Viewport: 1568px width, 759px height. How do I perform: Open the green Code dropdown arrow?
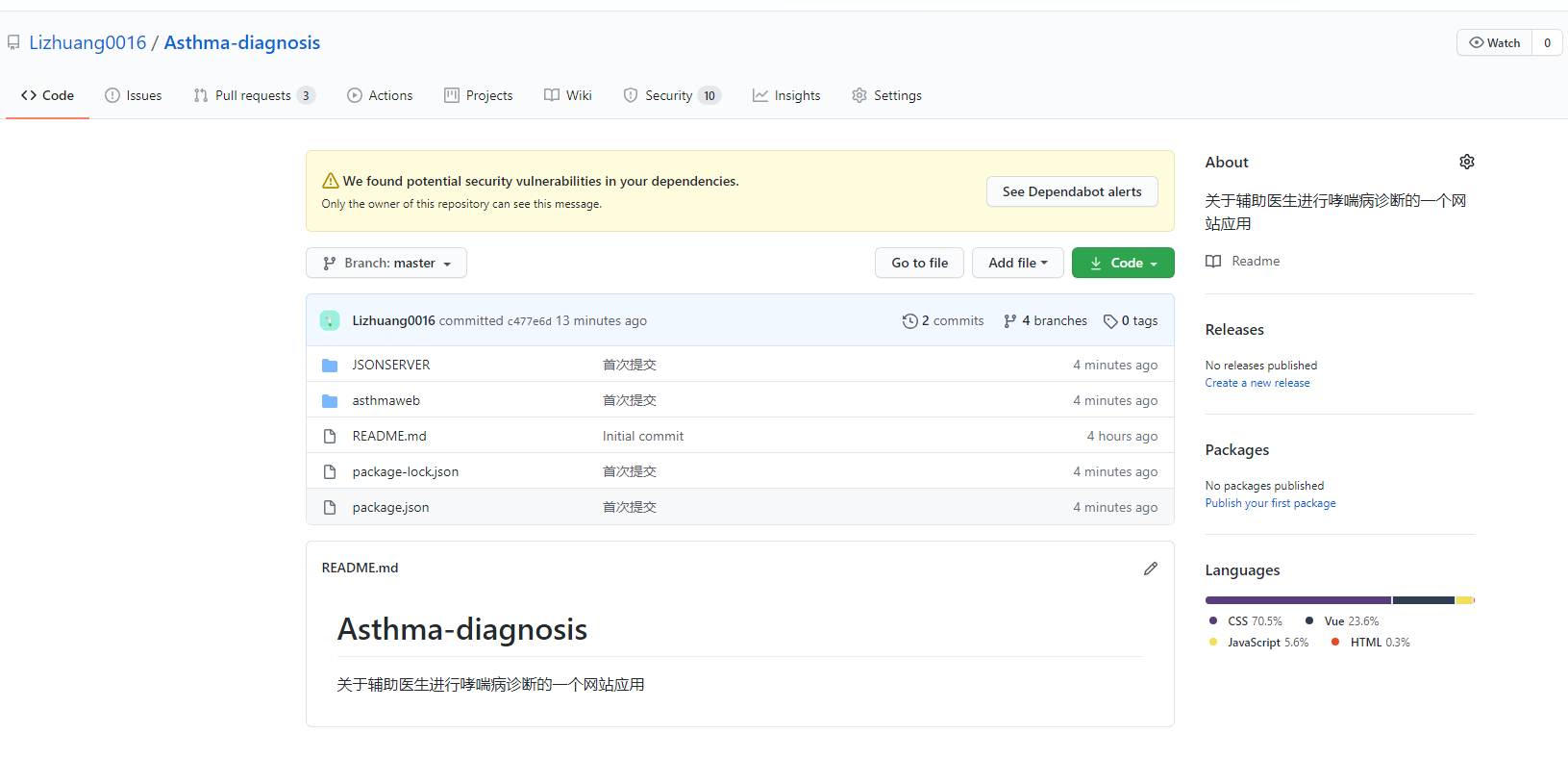(x=1154, y=264)
